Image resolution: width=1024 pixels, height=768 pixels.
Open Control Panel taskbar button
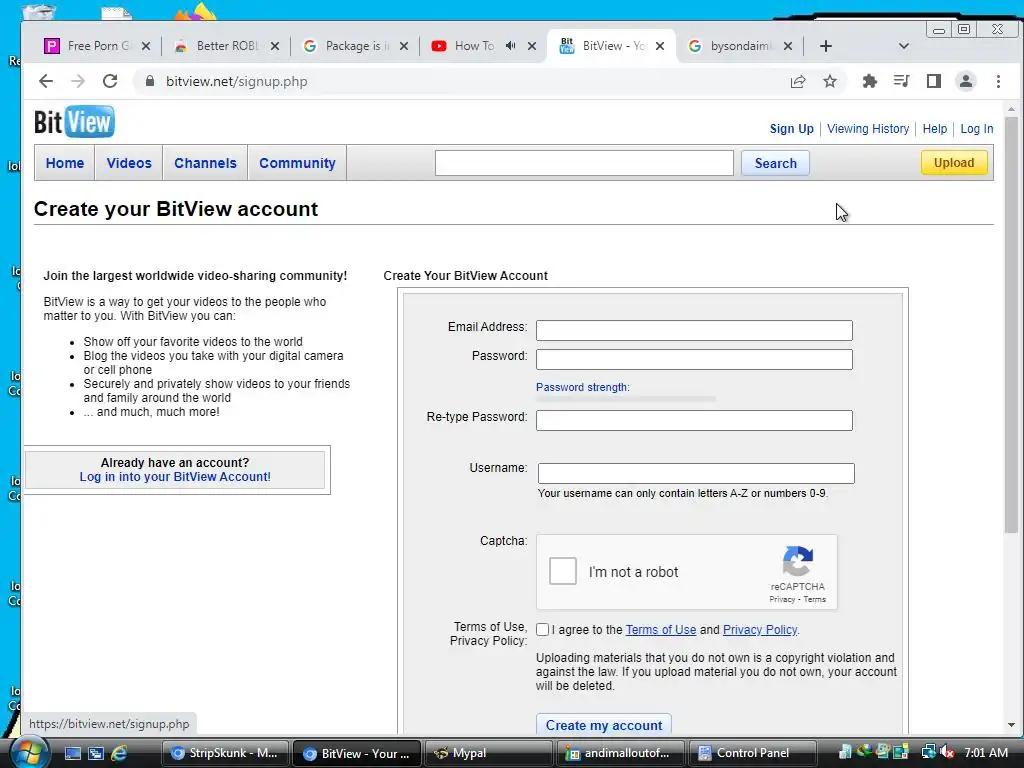[x=752, y=753]
